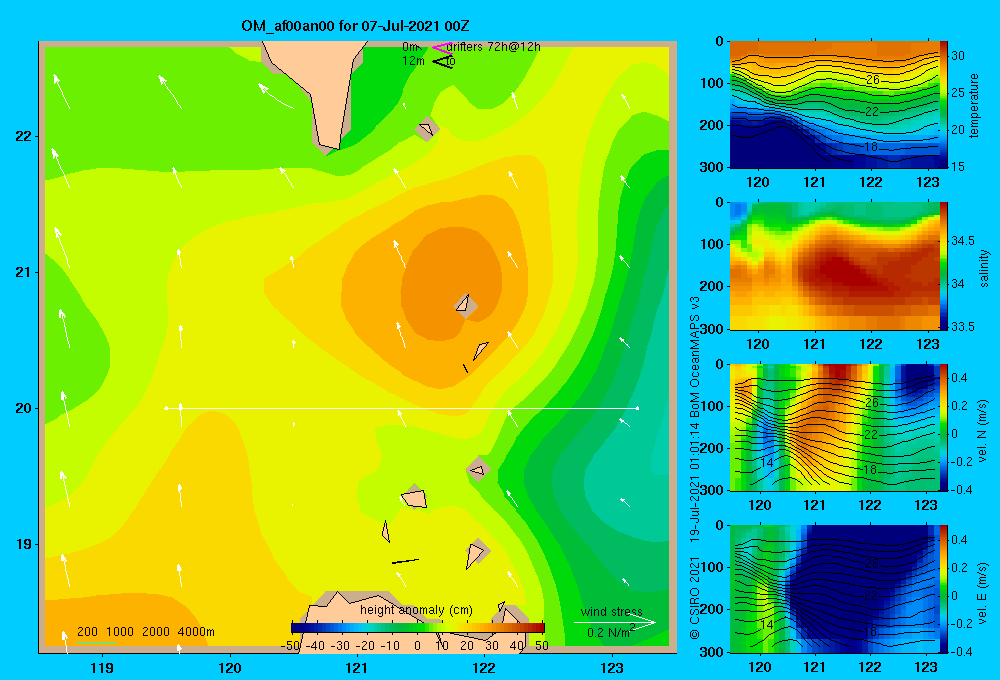This screenshot has width=1000, height=680.
Task: Click the 'height anomaly (cm)' label
Action: [x=416, y=610]
